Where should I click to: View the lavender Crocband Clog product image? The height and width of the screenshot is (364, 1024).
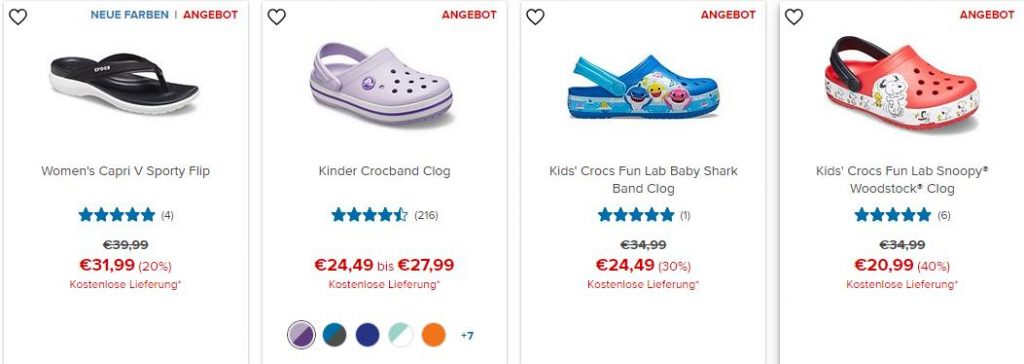click(381, 84)
